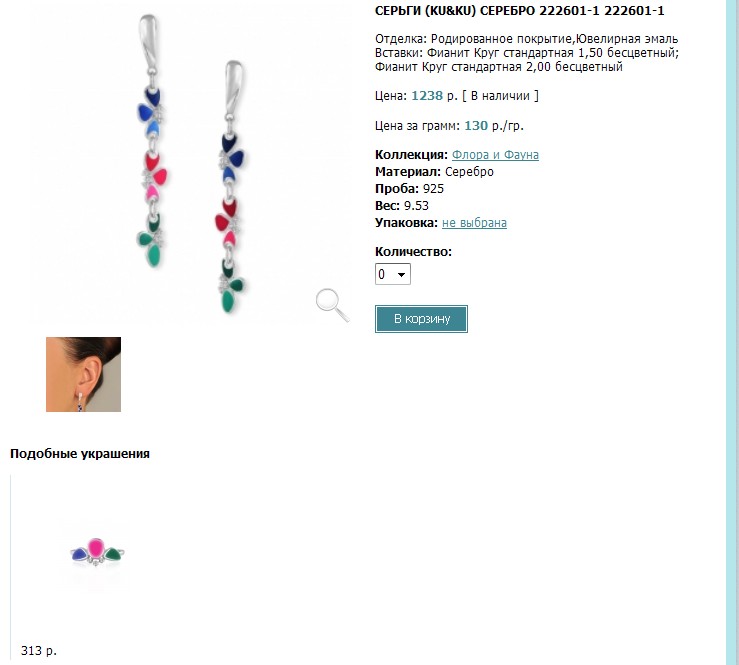This screenshot has height=665, width=739.
Task: Click the left earring in main photo
Action: (152, 141)
